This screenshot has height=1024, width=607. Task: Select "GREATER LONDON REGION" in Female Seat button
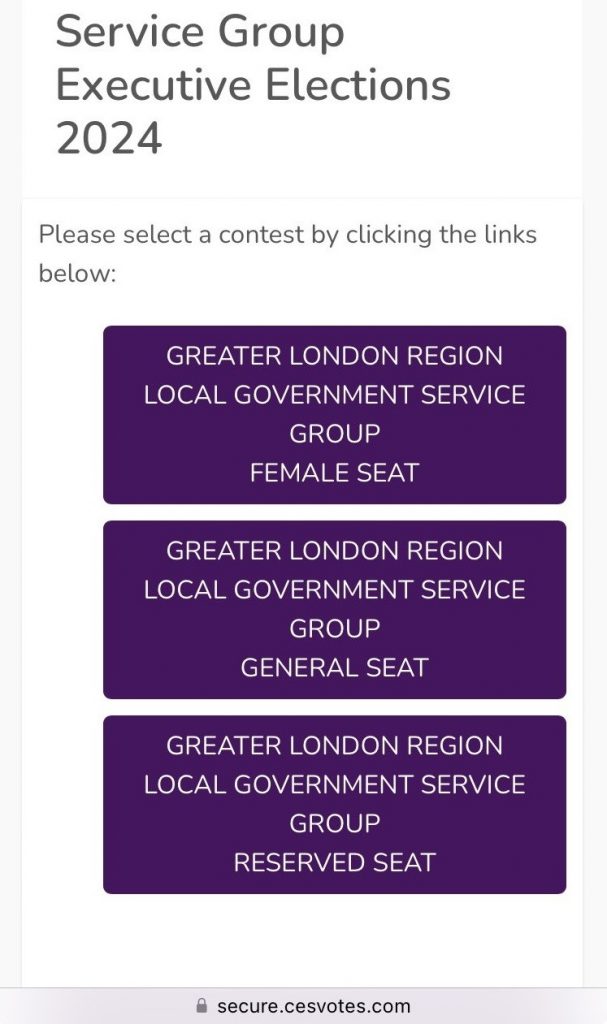click(334, 356)
